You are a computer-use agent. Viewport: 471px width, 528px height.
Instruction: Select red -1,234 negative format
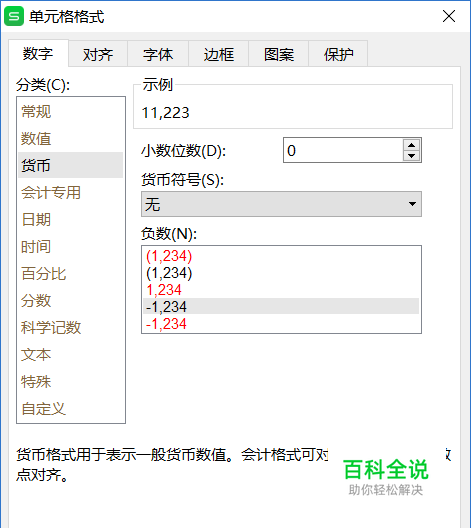281,324
